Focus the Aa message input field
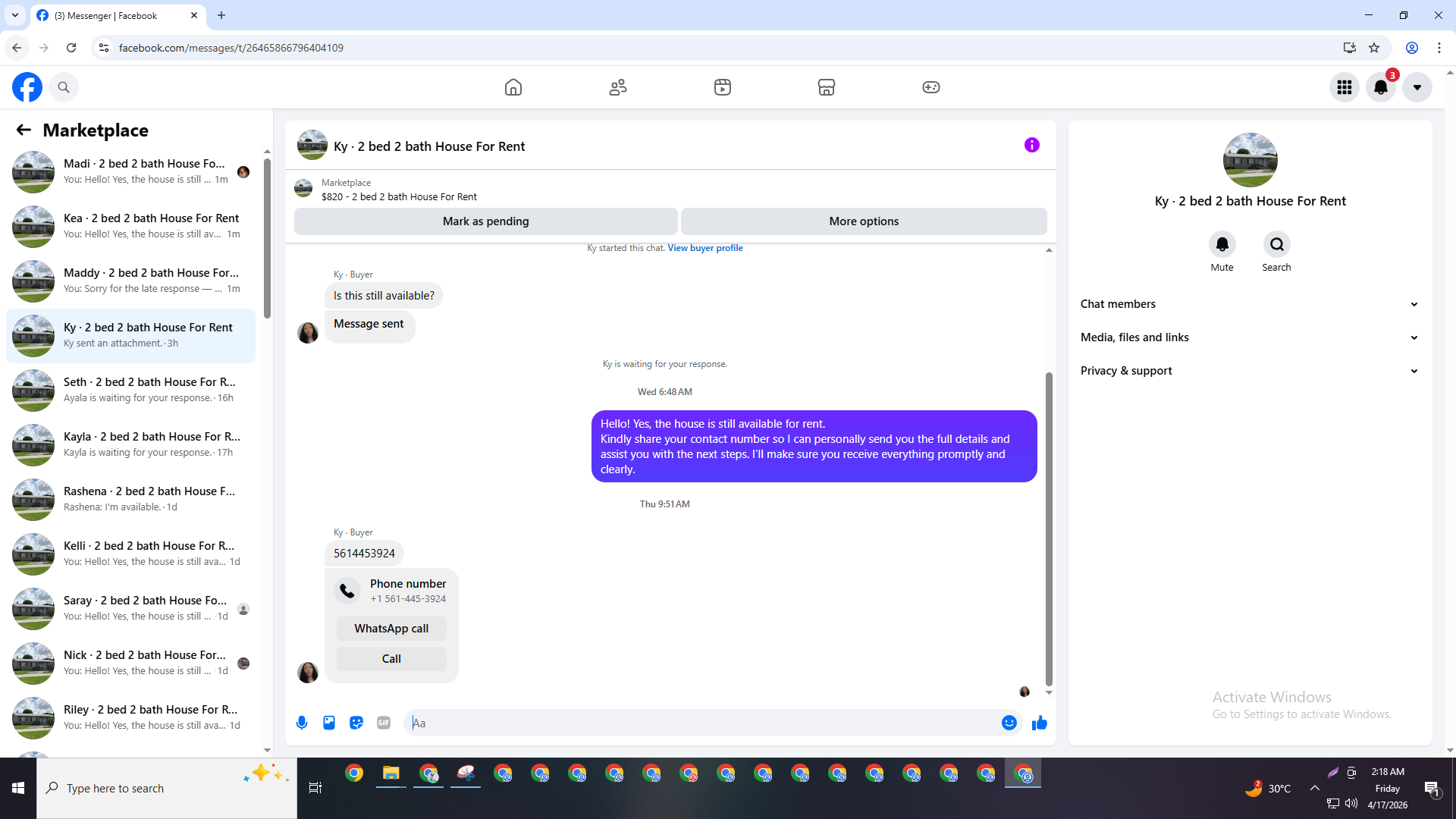Viewport: 1456px width, 819px height. click(701, 723)
